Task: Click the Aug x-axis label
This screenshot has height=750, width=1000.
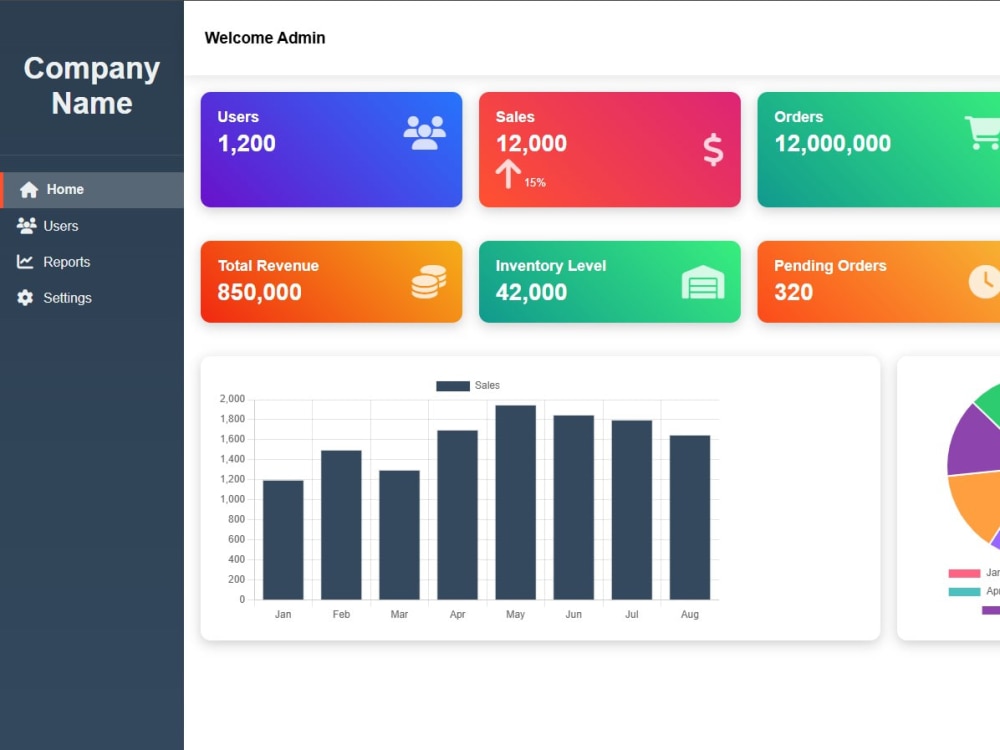Action: (689, 614)
